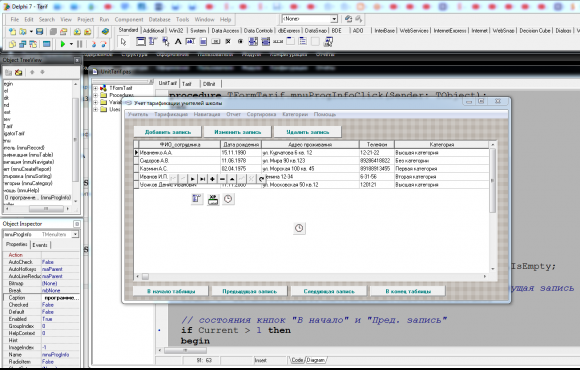Click the Save icon in toolbar
Screen dimensions: 580x370
point(40,32)
